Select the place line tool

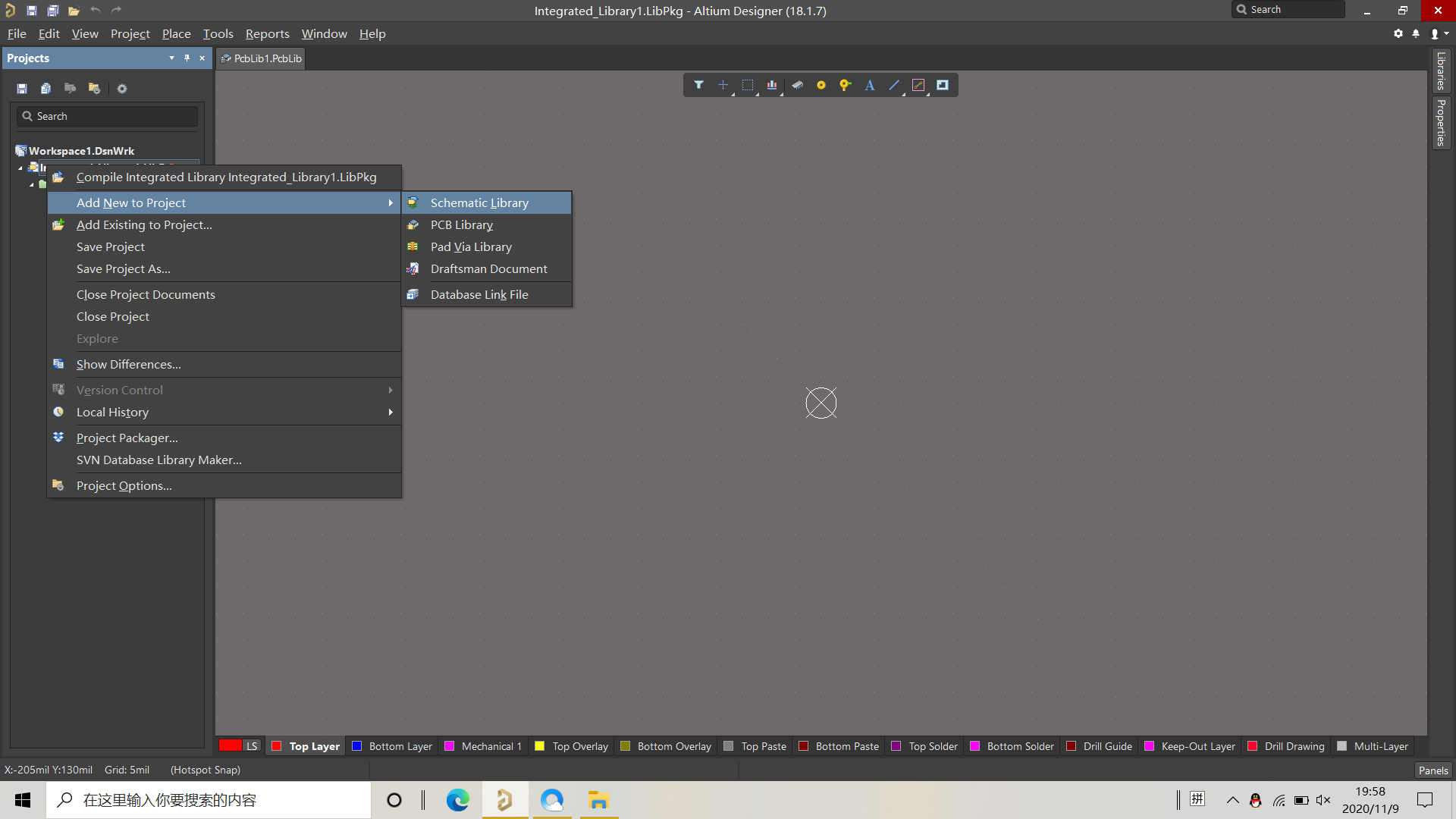pos(894,85)
